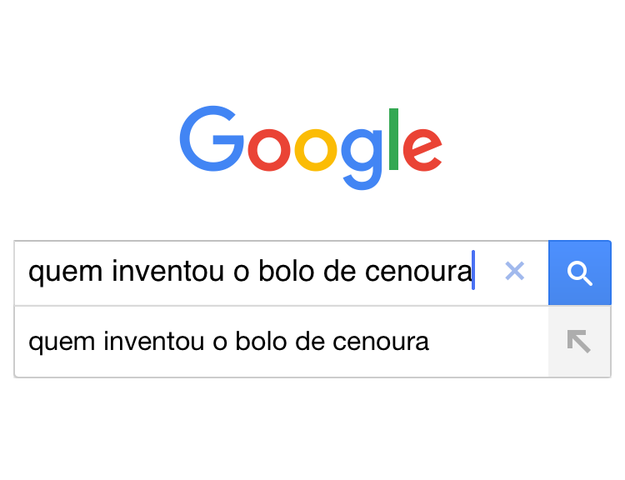This screenshot has height=480, width=625.
Task: Click the word 'cenoura' in the suggestion row
Action: click(381, 342)
